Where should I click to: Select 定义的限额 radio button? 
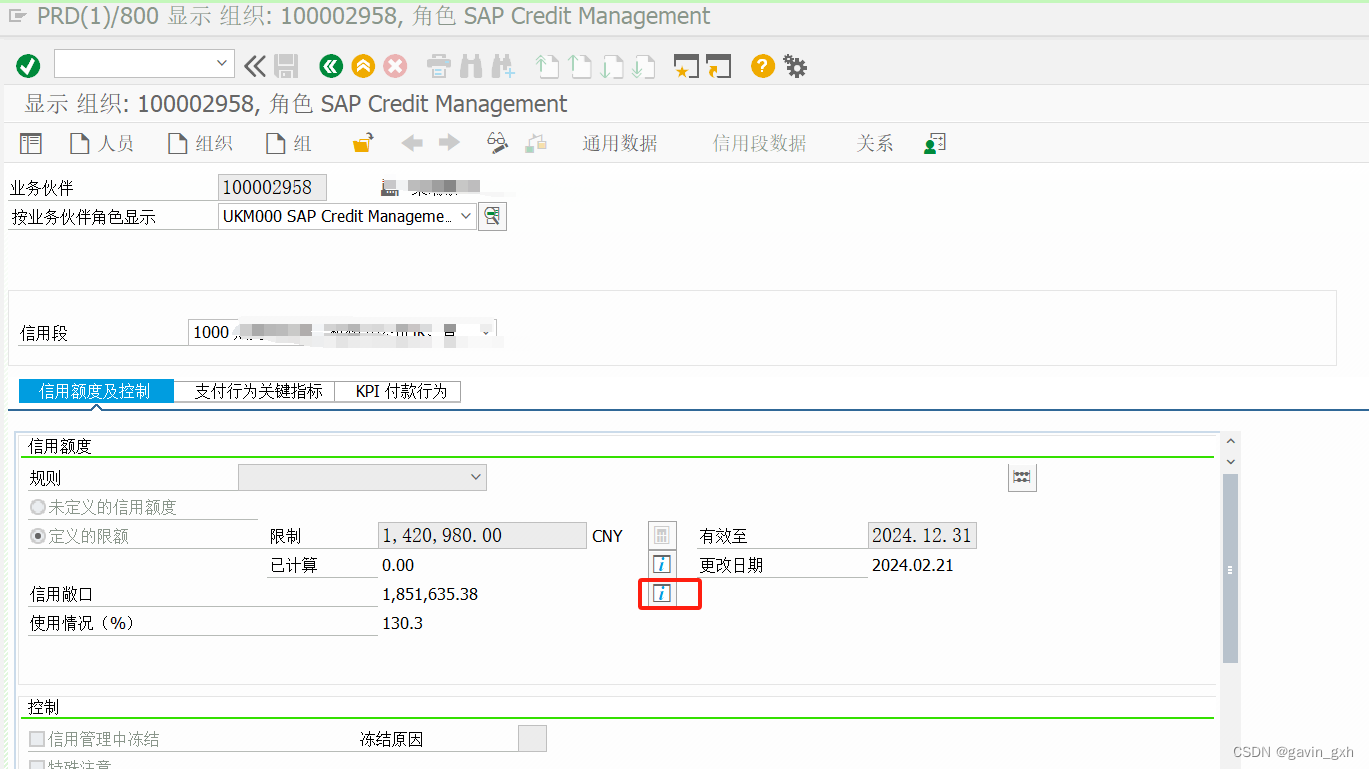pos(38,536)
